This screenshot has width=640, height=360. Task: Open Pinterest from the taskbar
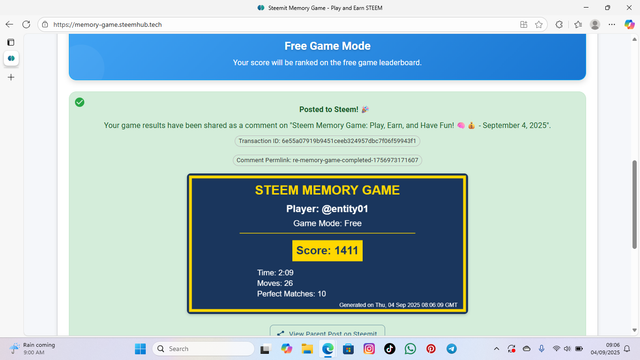(x=431, y=349)
